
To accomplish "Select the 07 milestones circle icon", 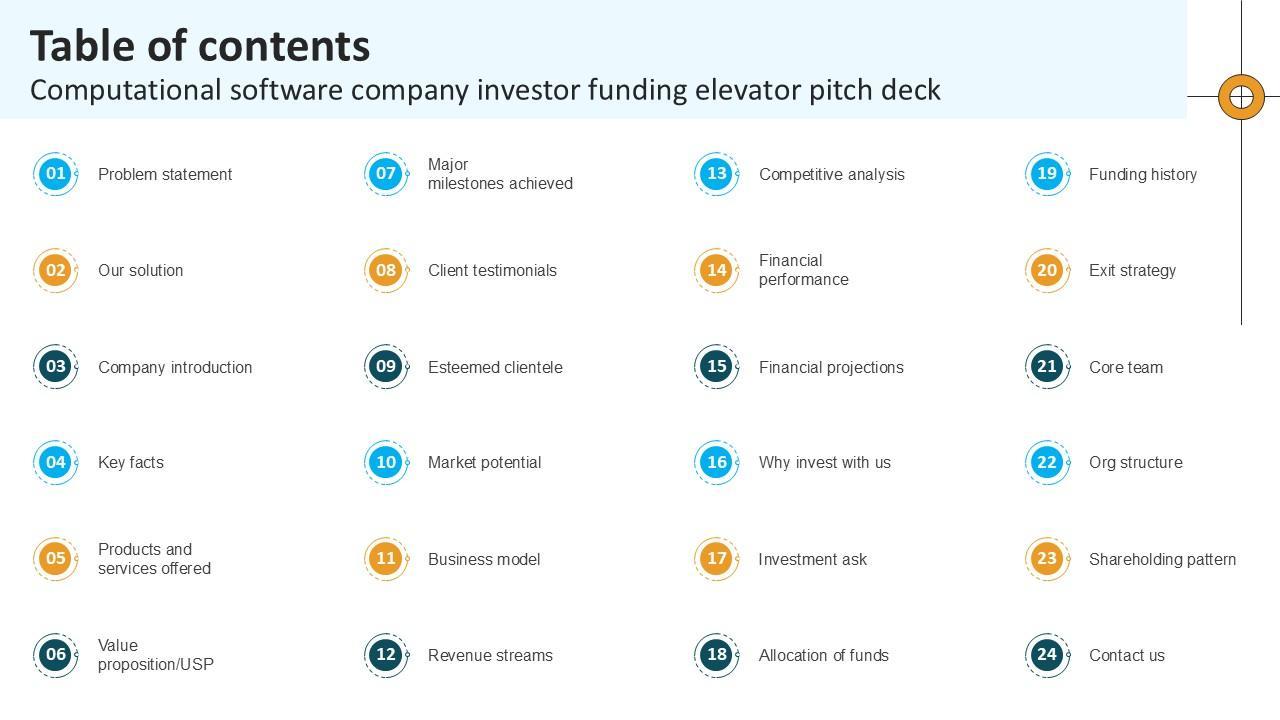I will tap(386, 174).
